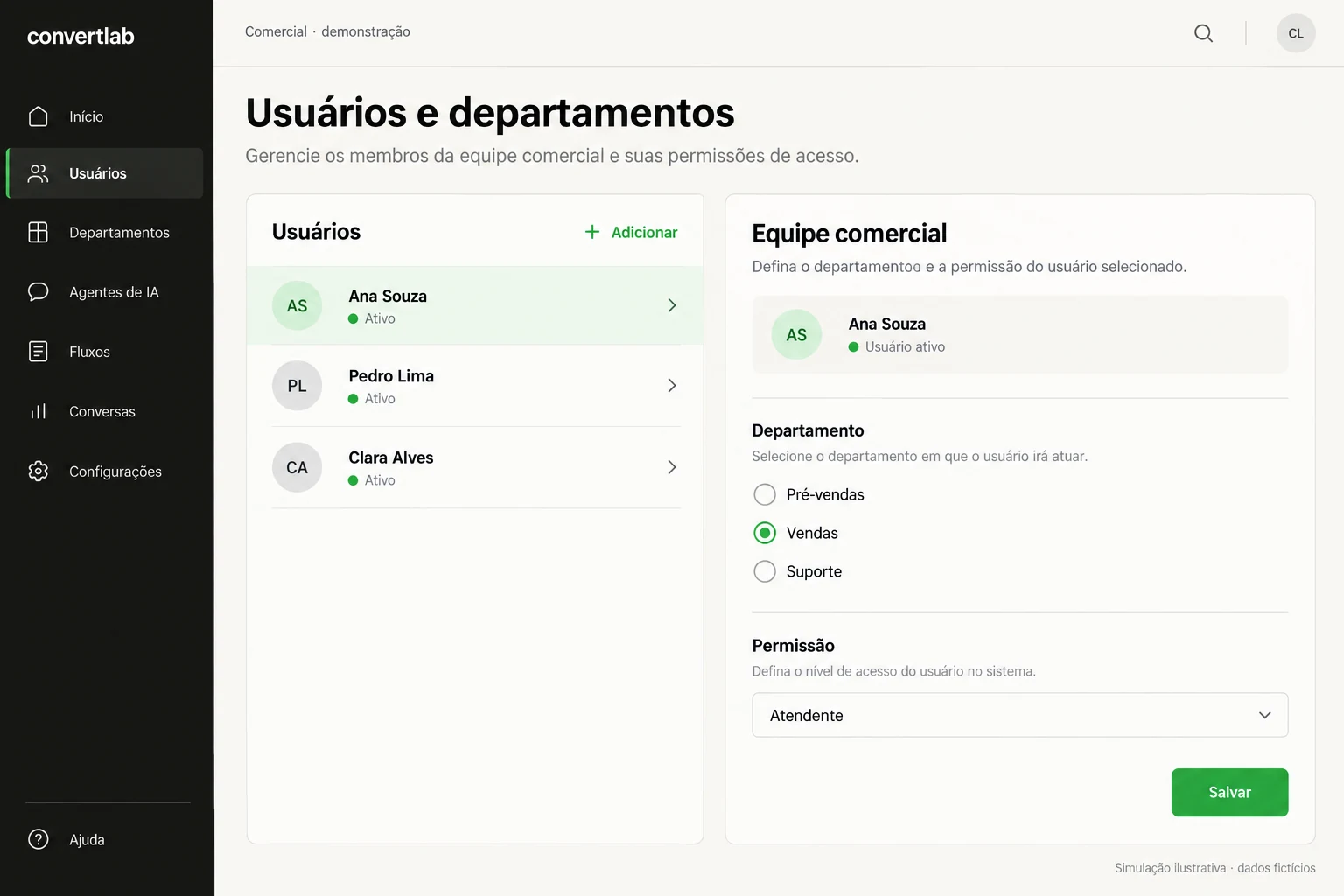This screenshot has height=896, width=1344.
Task: Click the Início home icon
Action: point(38,116)
